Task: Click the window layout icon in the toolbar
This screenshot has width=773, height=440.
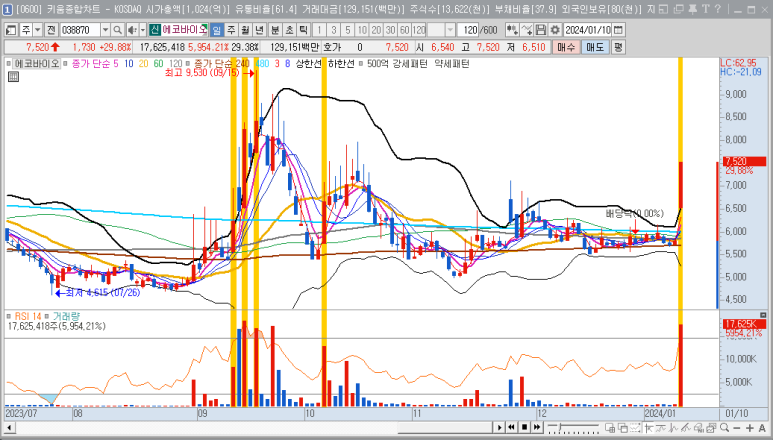Action: 11,30
